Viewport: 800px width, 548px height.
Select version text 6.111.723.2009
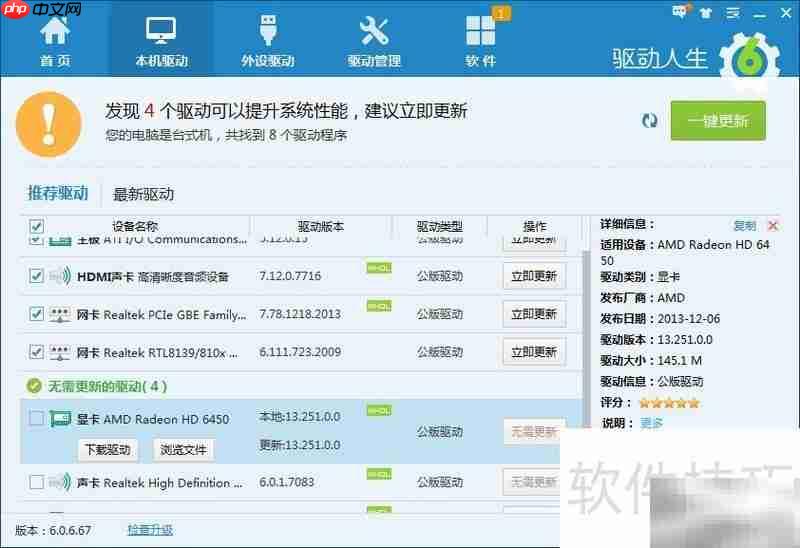(x=300, y=352)
